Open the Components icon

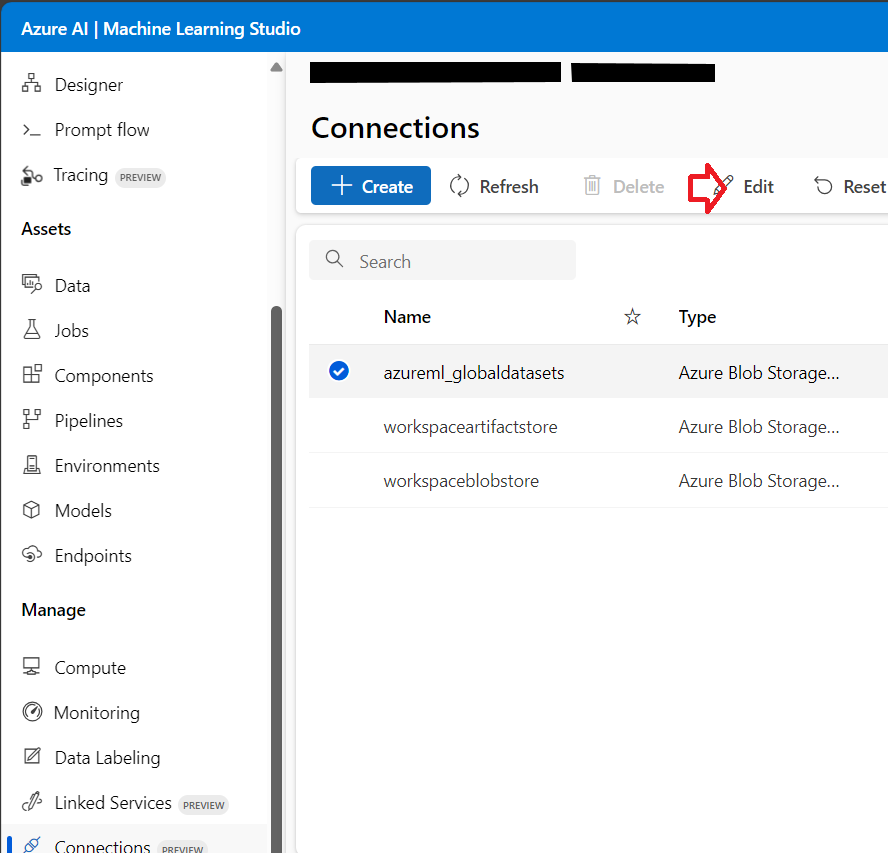[32, 374]
